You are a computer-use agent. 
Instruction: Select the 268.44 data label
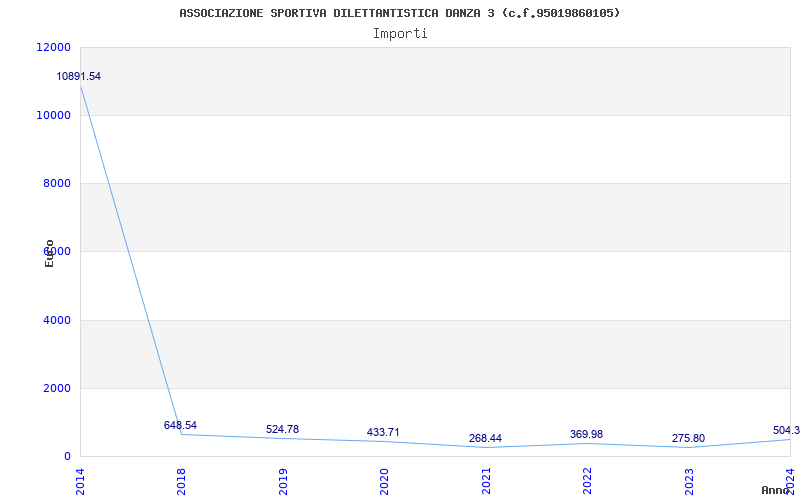(x=485, y=438)
